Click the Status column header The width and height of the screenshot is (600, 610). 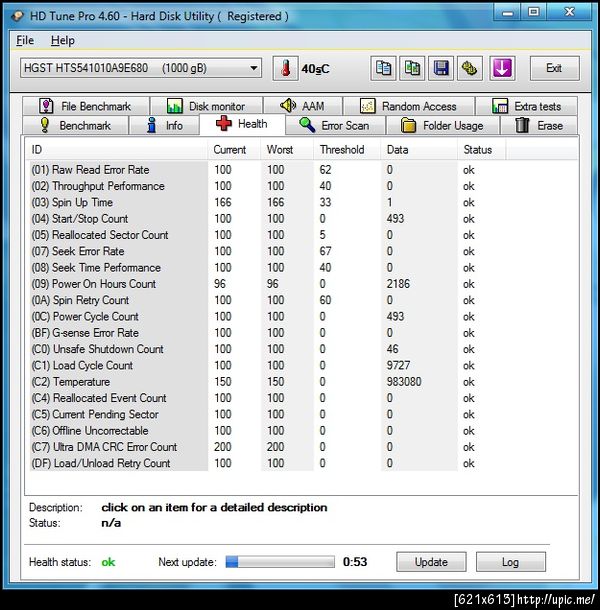(482, 149)
